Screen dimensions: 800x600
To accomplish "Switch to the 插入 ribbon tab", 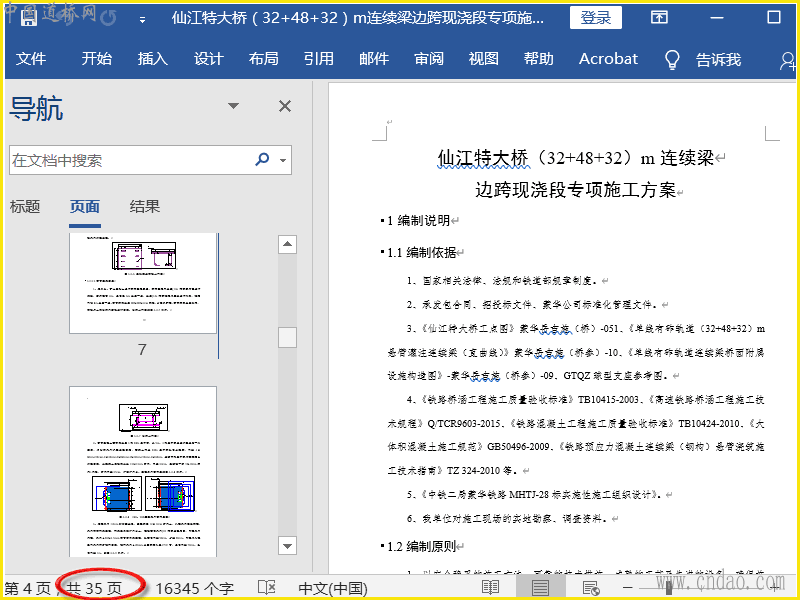I will [x=153, y=59].
